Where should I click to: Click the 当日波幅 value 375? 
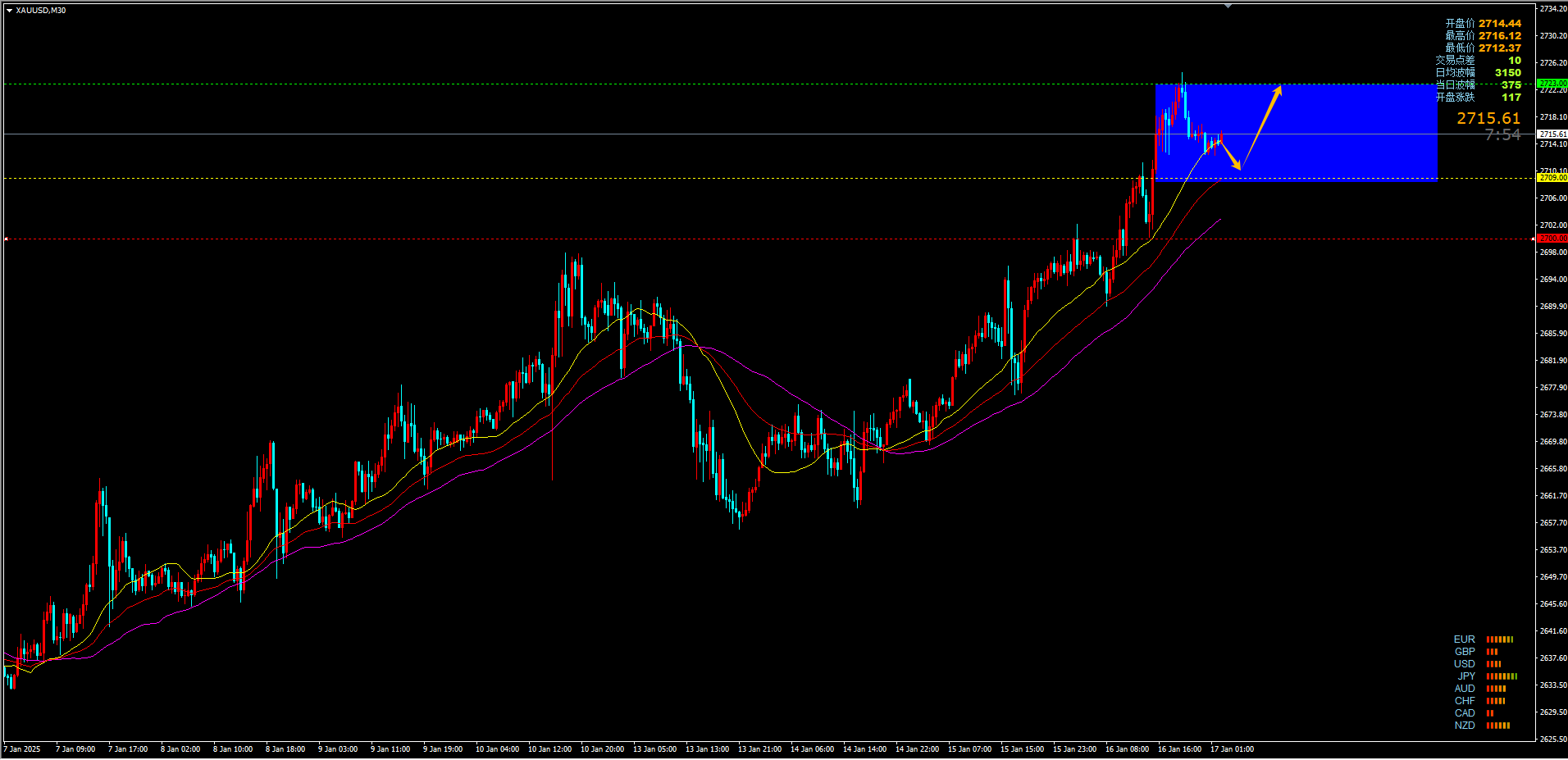coord(1511,85)
